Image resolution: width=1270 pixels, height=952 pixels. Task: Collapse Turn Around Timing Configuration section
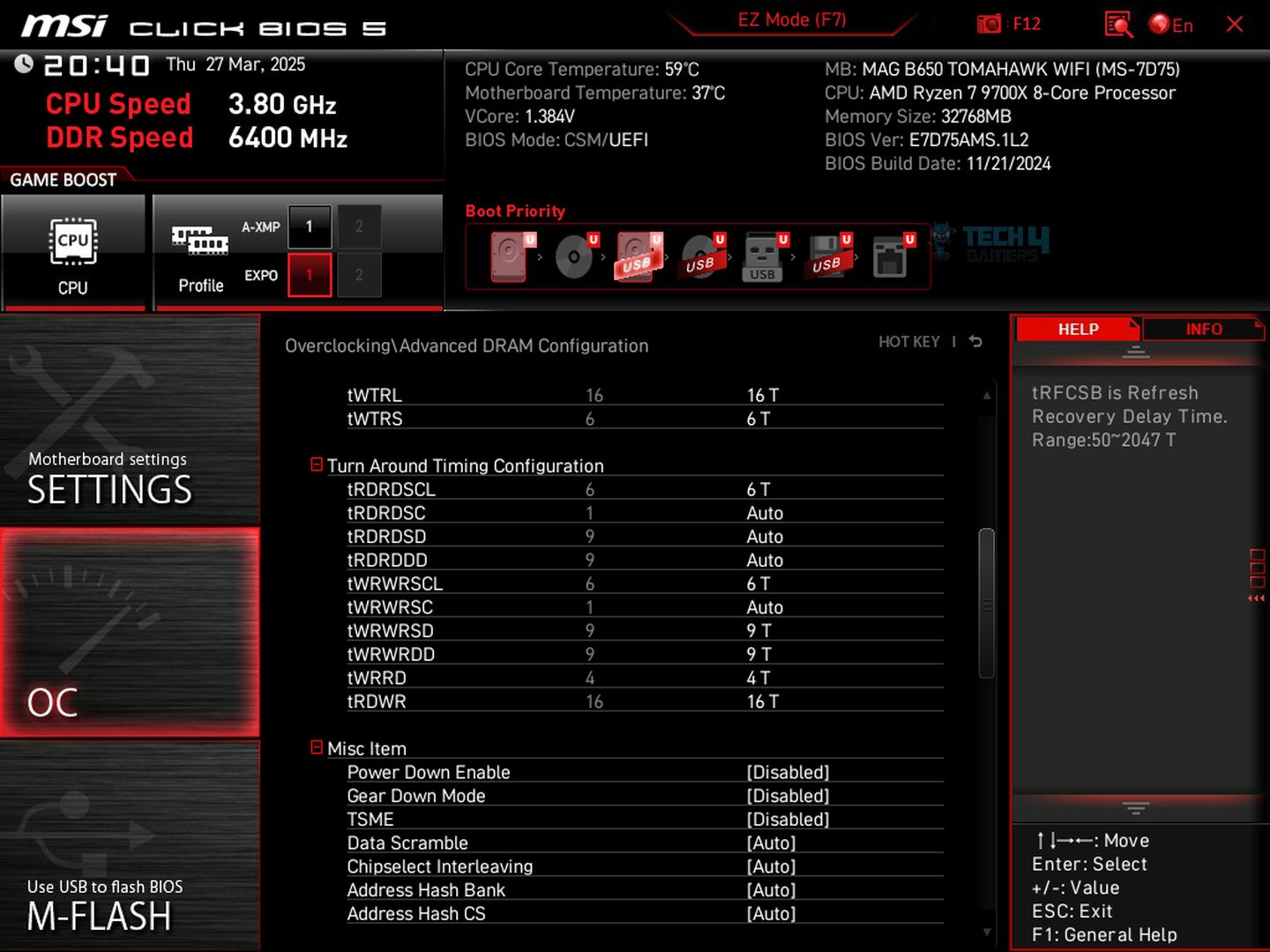click(317, 465)
